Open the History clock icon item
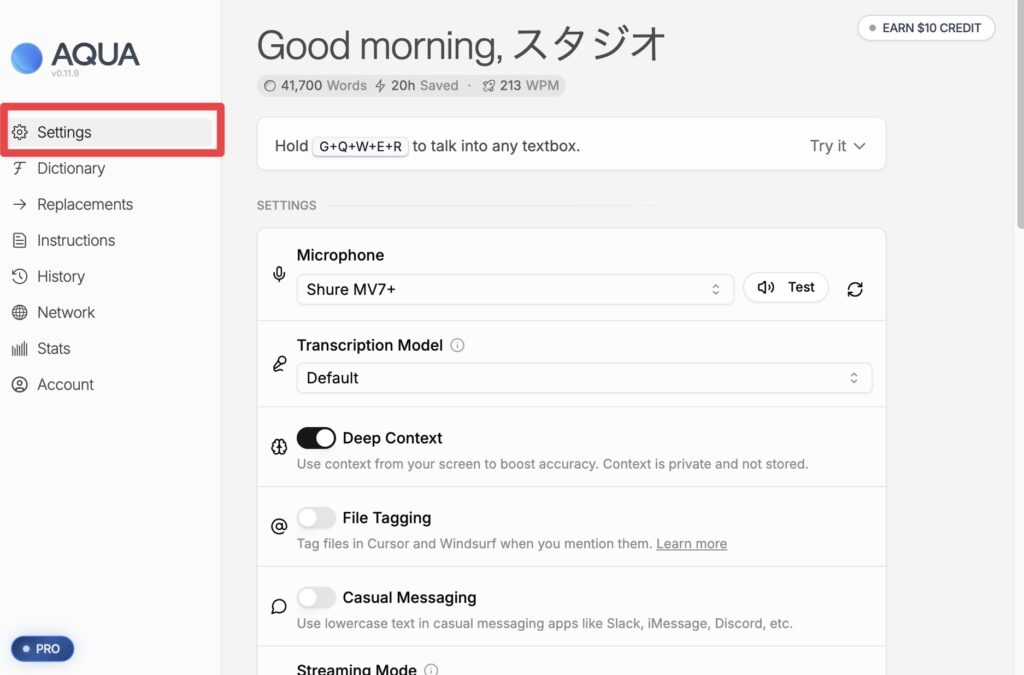 click(19, 276)
